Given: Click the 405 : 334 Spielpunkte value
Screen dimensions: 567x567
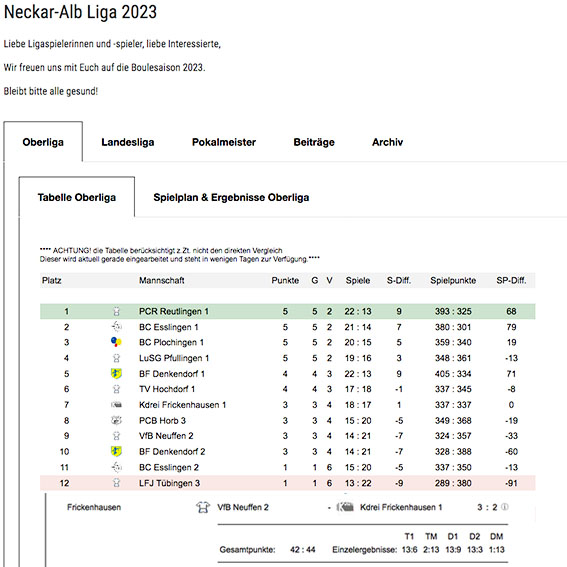Looking at the screenshot, I should pos(453,374).
